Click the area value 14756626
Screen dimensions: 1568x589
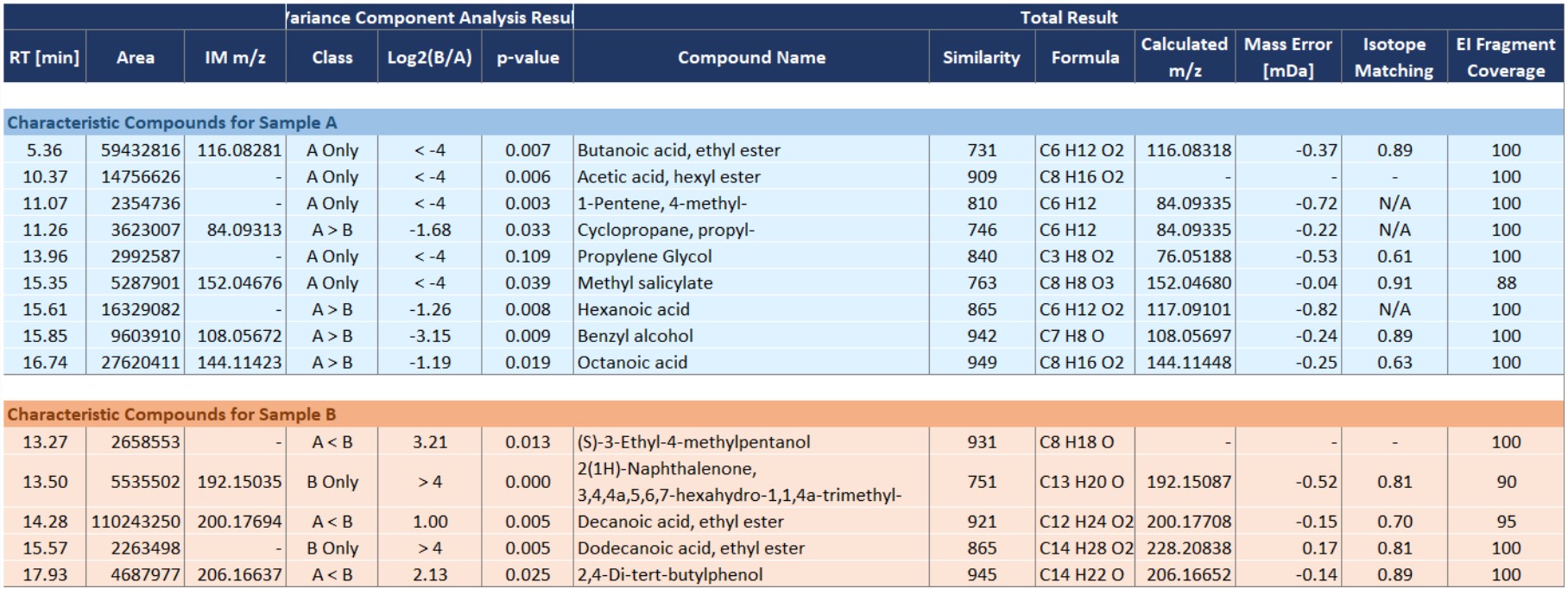[140, 177]
